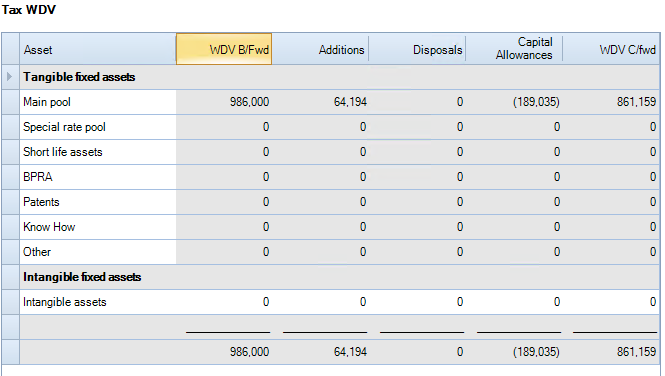Click Special rate pool Additions cell
Screen dimensions: 665x376
pos(320,127)
